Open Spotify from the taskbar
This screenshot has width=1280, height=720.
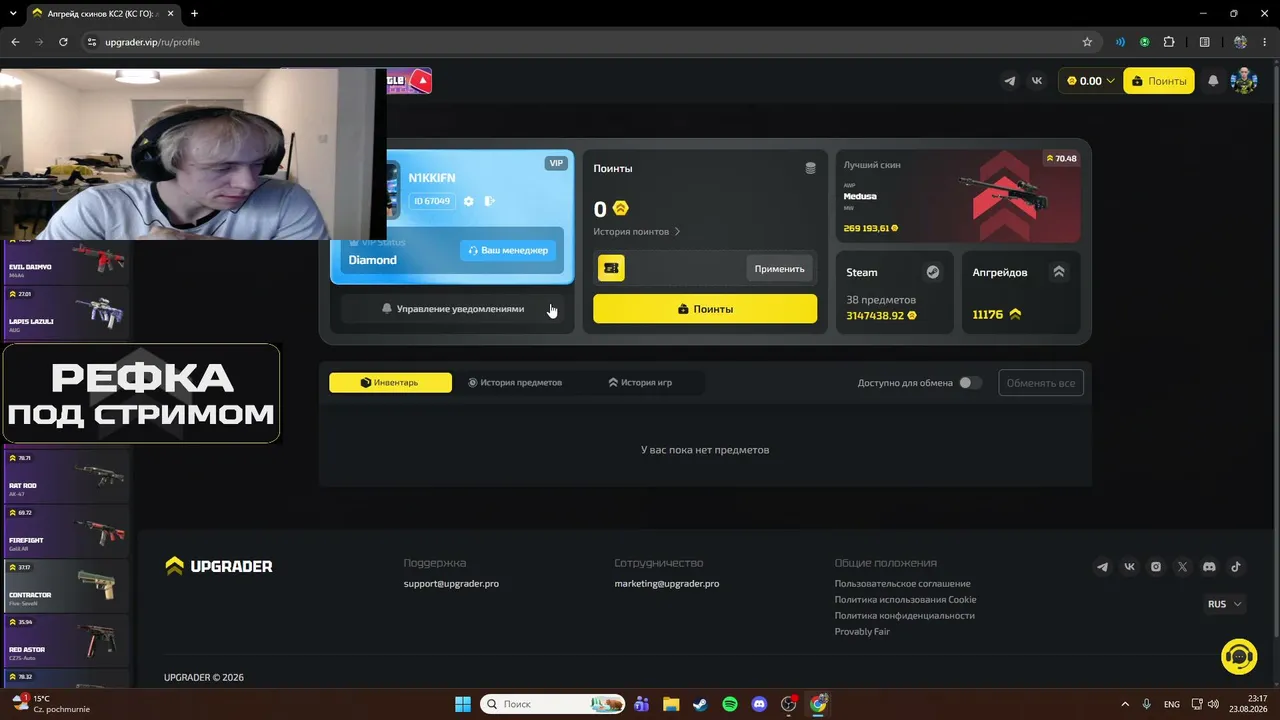(x=730, y=704)
